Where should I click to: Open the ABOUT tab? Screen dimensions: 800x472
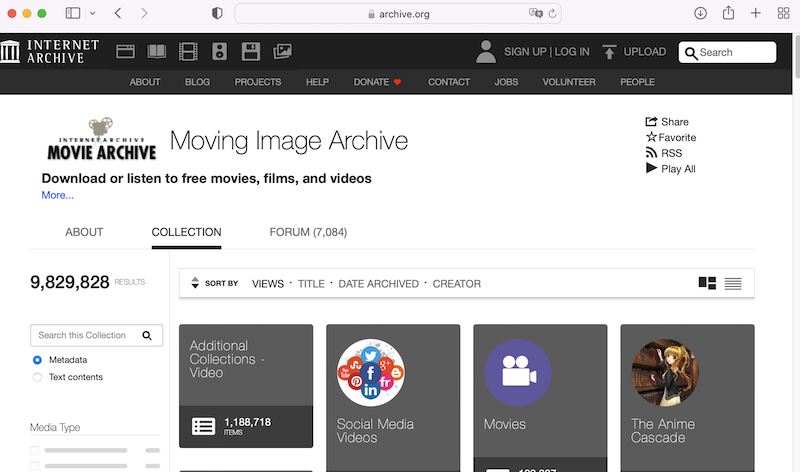coord(84,232)
